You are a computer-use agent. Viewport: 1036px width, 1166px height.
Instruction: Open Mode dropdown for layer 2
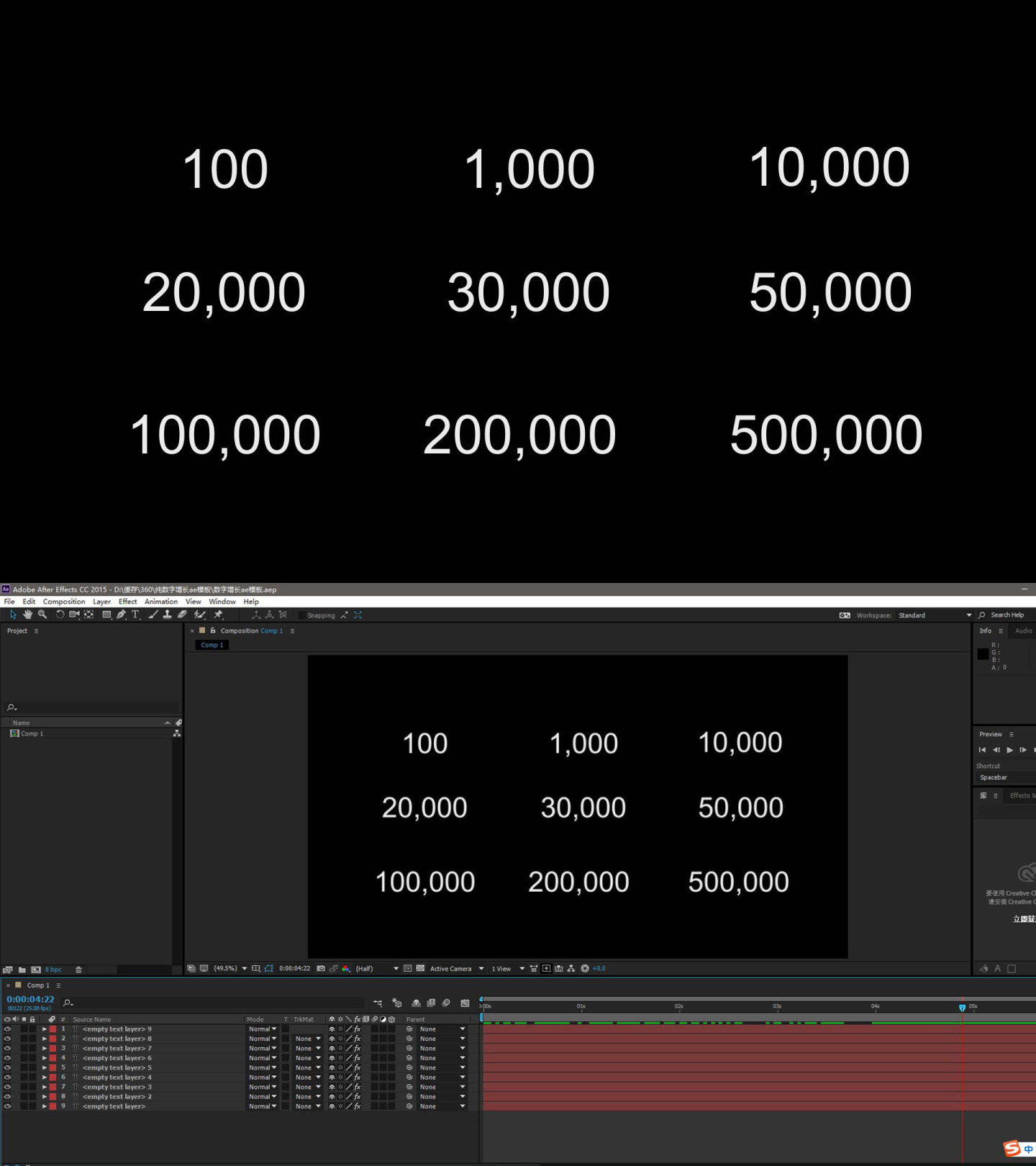click(263, 1039)
